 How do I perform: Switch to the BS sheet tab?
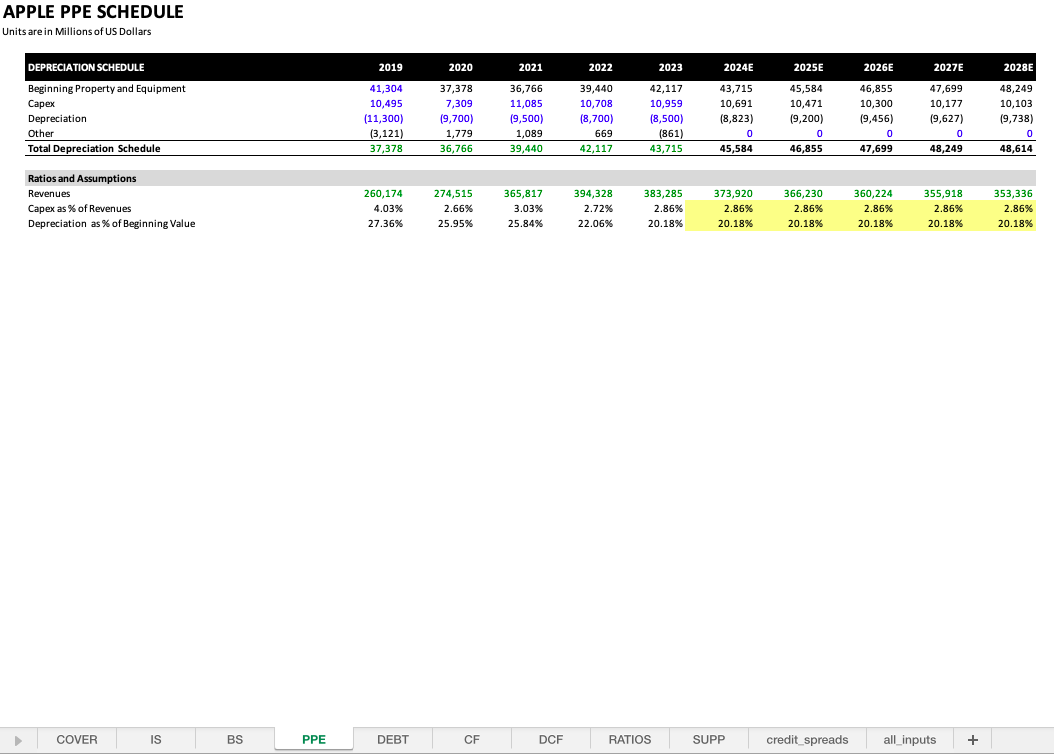pyautogui.click(x=235, y=739)
